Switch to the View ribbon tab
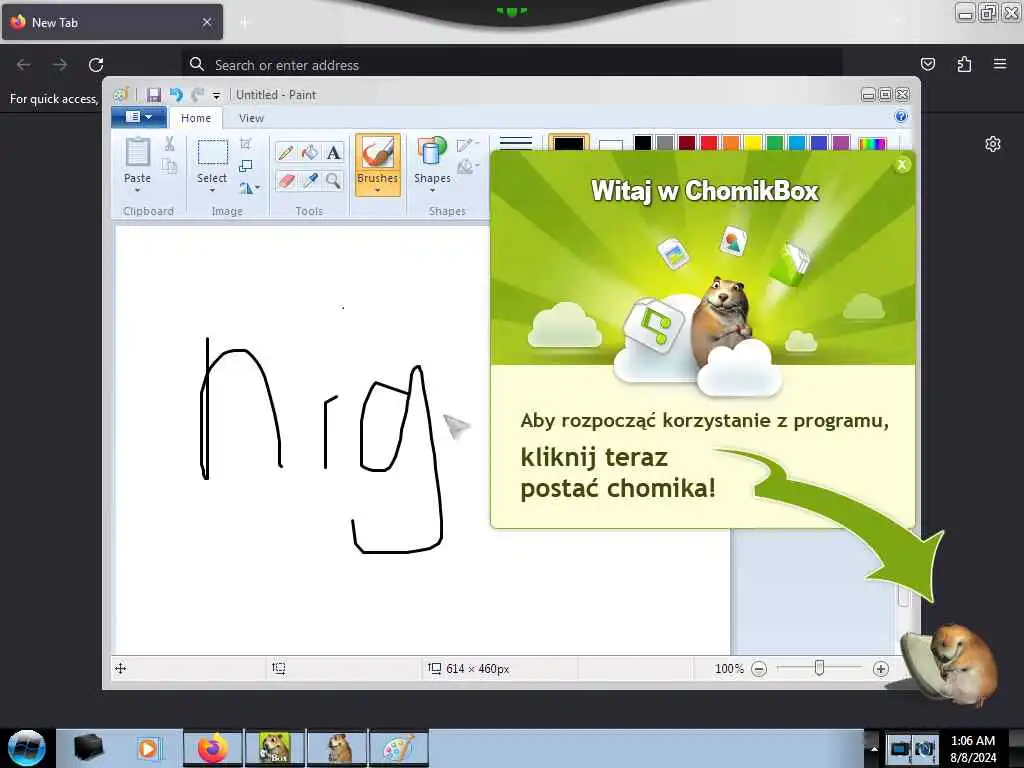 pos(251,118)
